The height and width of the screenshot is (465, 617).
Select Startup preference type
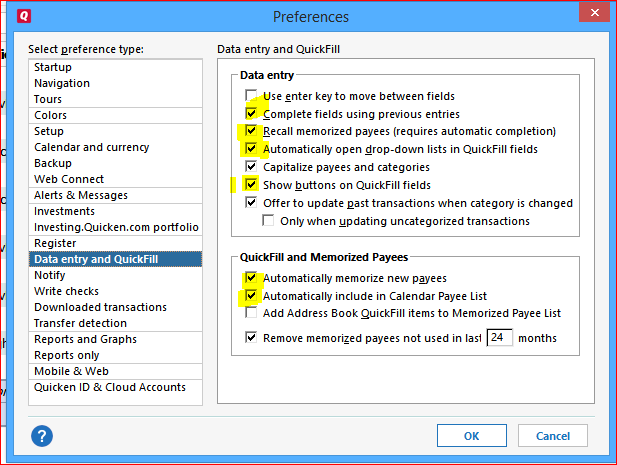115,67
